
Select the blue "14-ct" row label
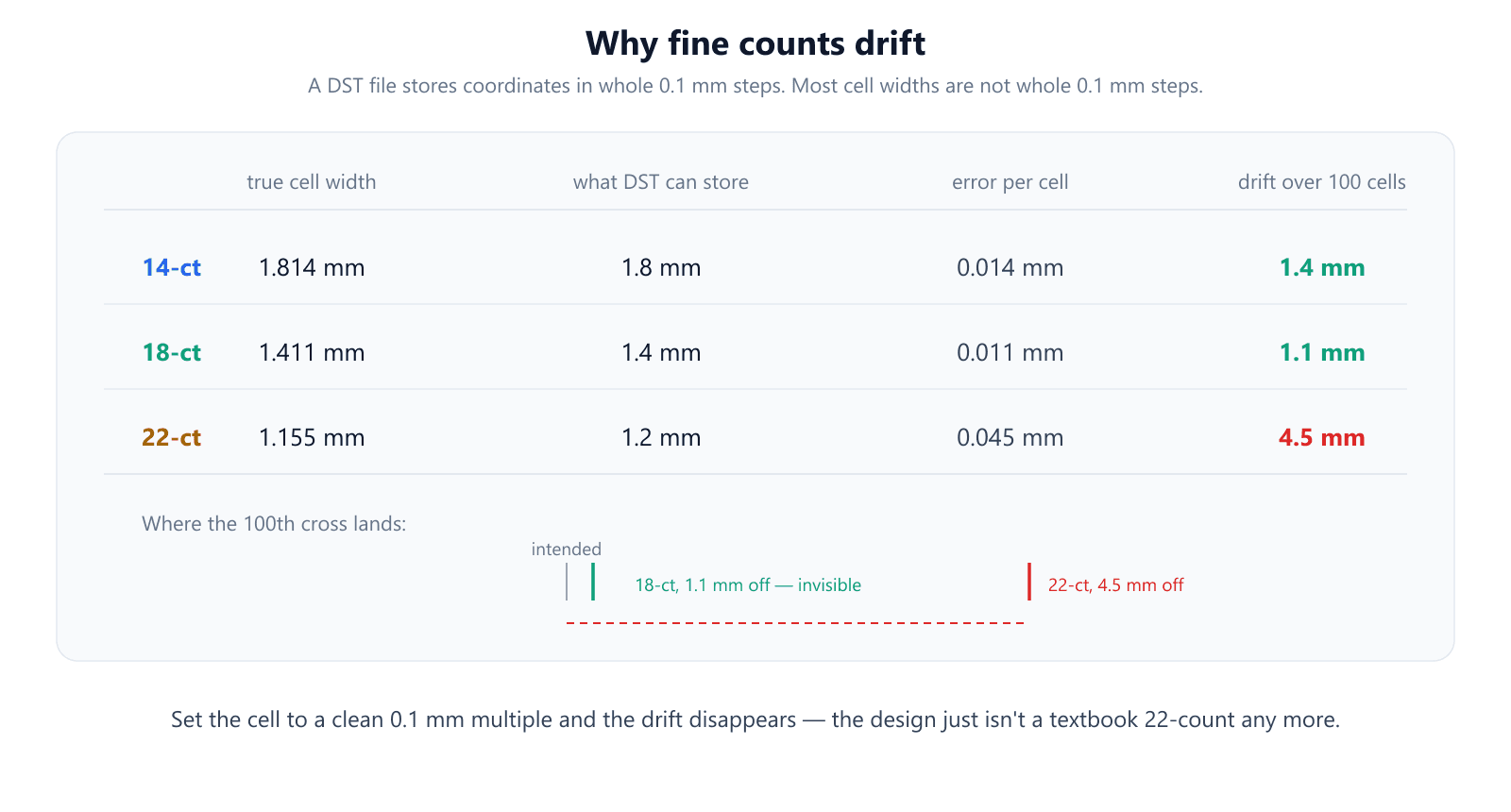tap(172, 268)
